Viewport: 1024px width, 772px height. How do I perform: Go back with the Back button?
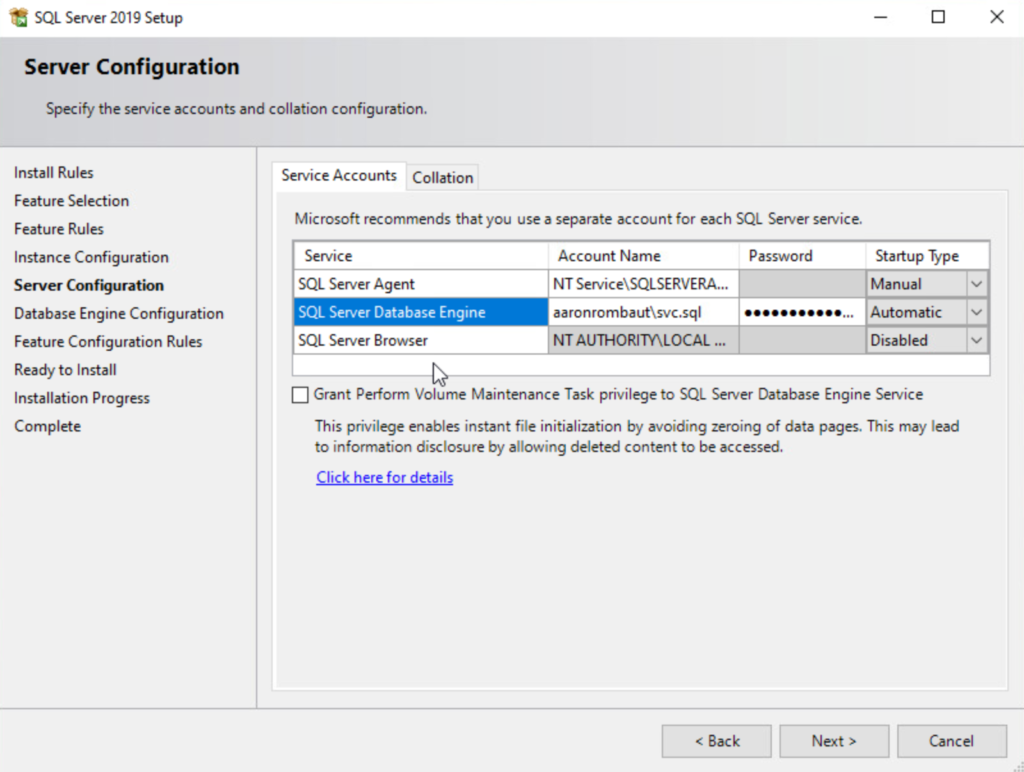coord(716,741)
